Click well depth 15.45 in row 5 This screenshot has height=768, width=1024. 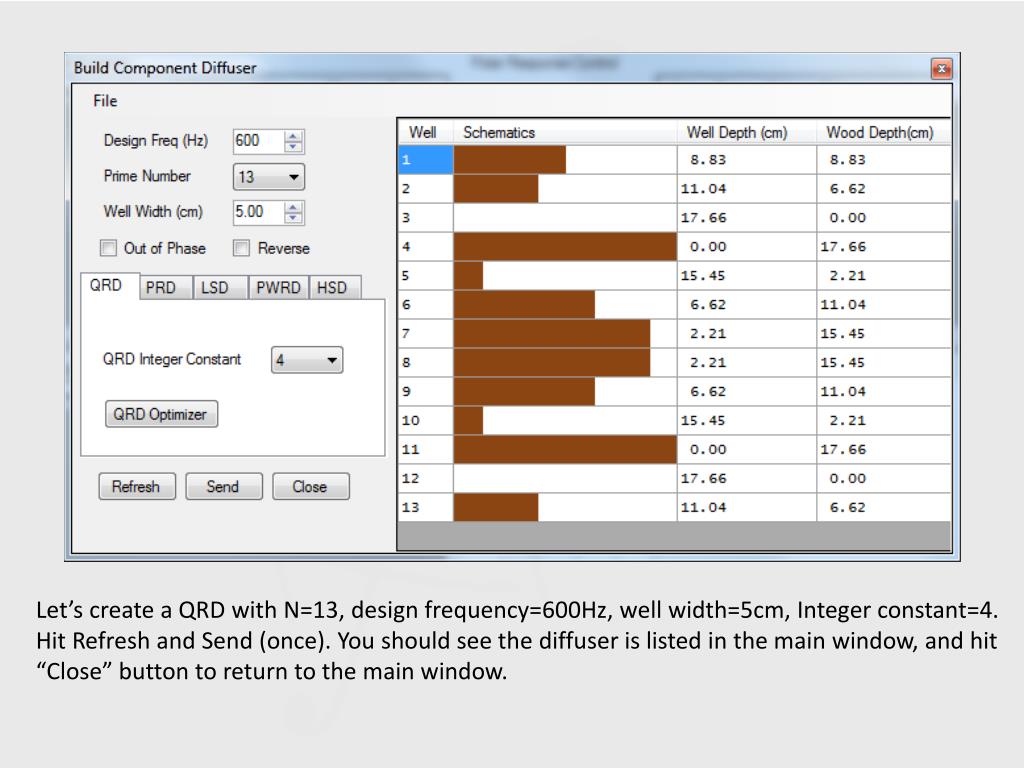746,276
